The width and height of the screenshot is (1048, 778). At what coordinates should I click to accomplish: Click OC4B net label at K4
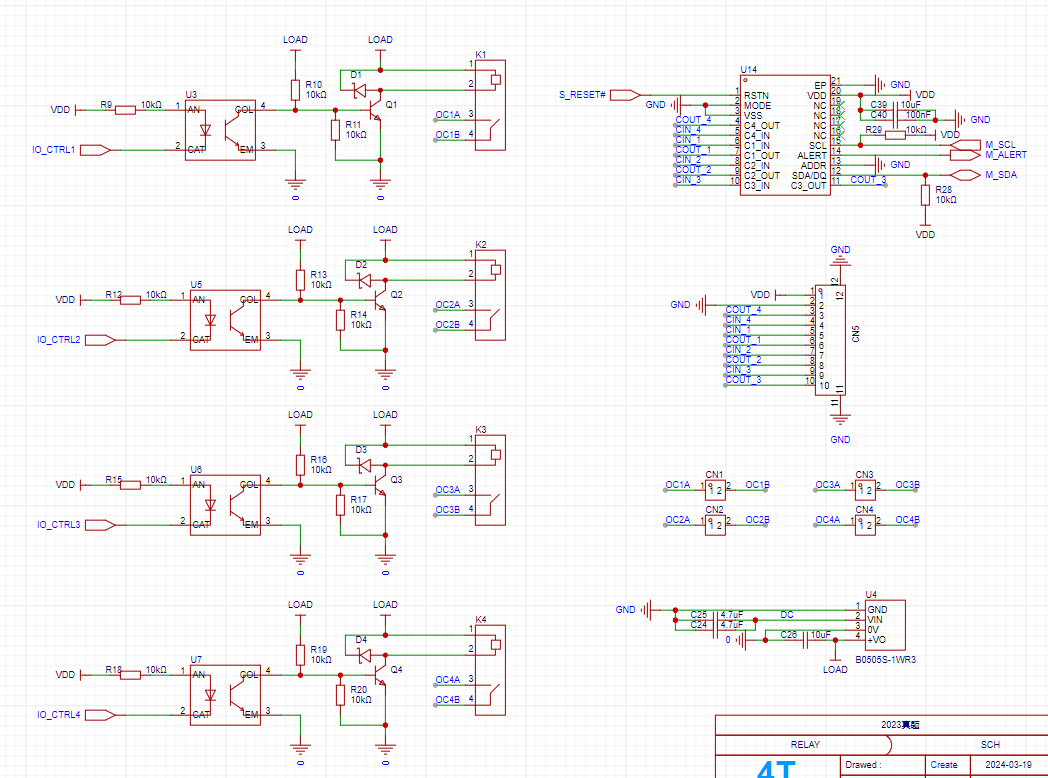448,700
